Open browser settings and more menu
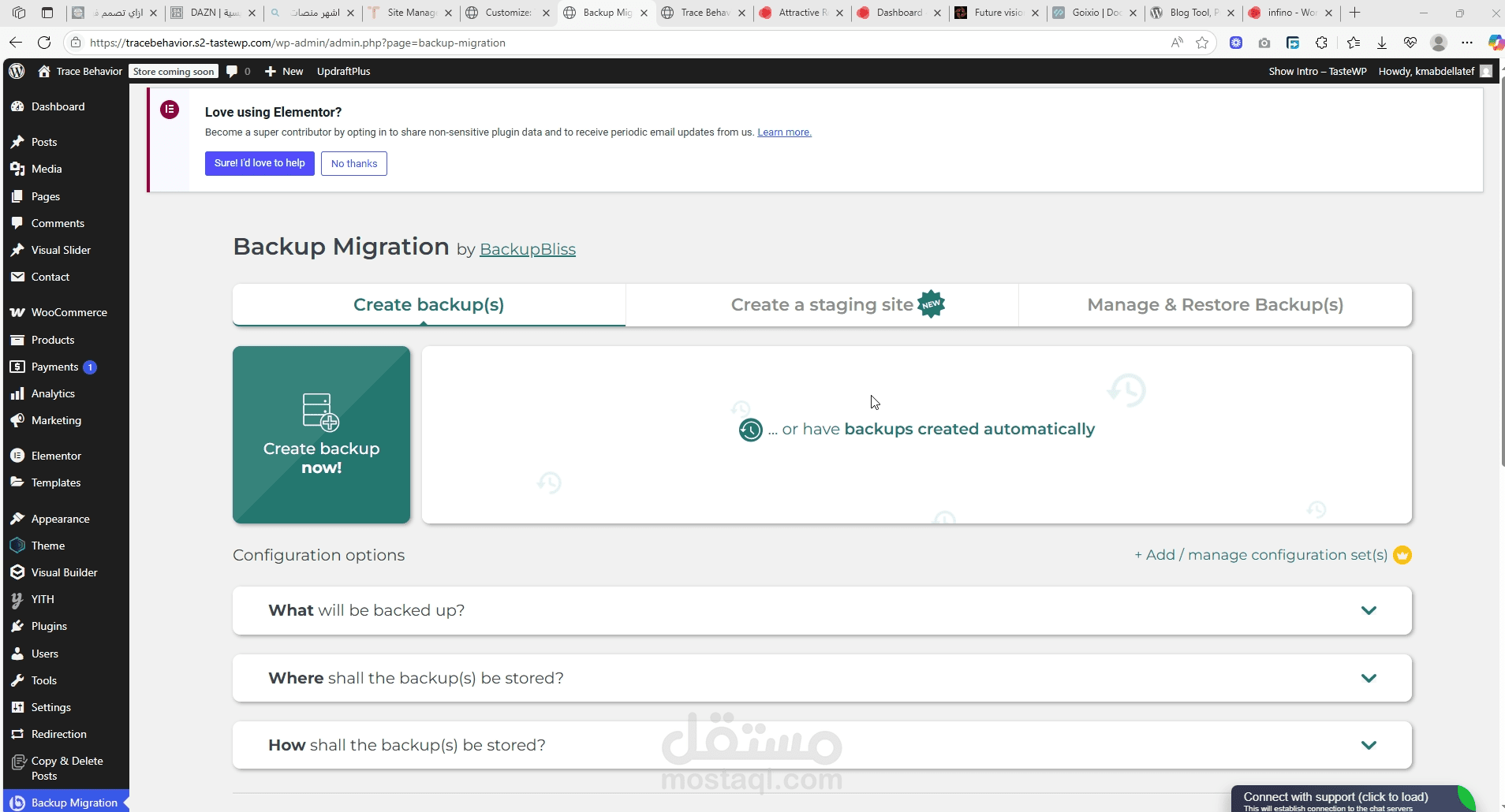 click(1467, 43)
